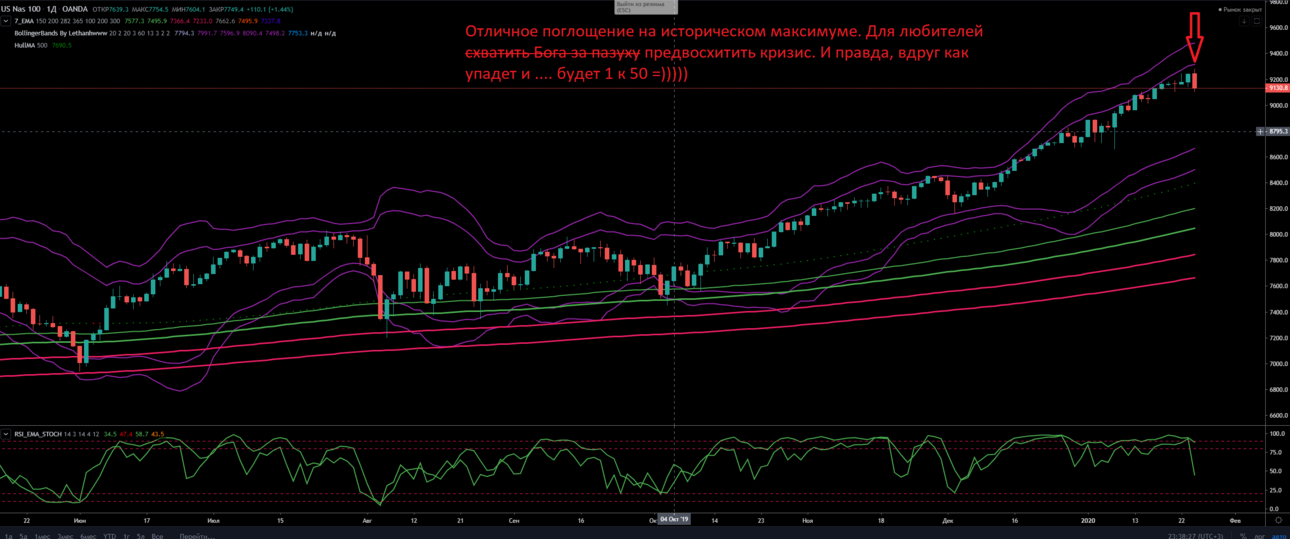Set time range to 5д

(x=23, y=534)
